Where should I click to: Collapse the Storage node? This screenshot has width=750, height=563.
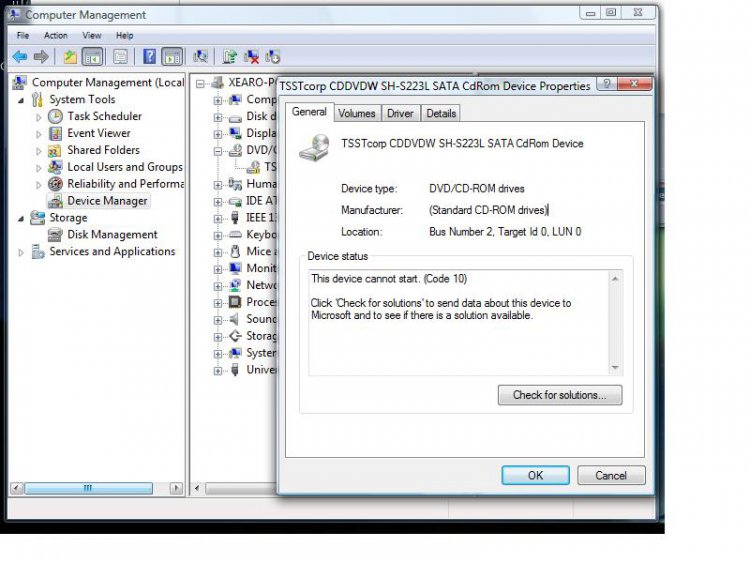21,219
